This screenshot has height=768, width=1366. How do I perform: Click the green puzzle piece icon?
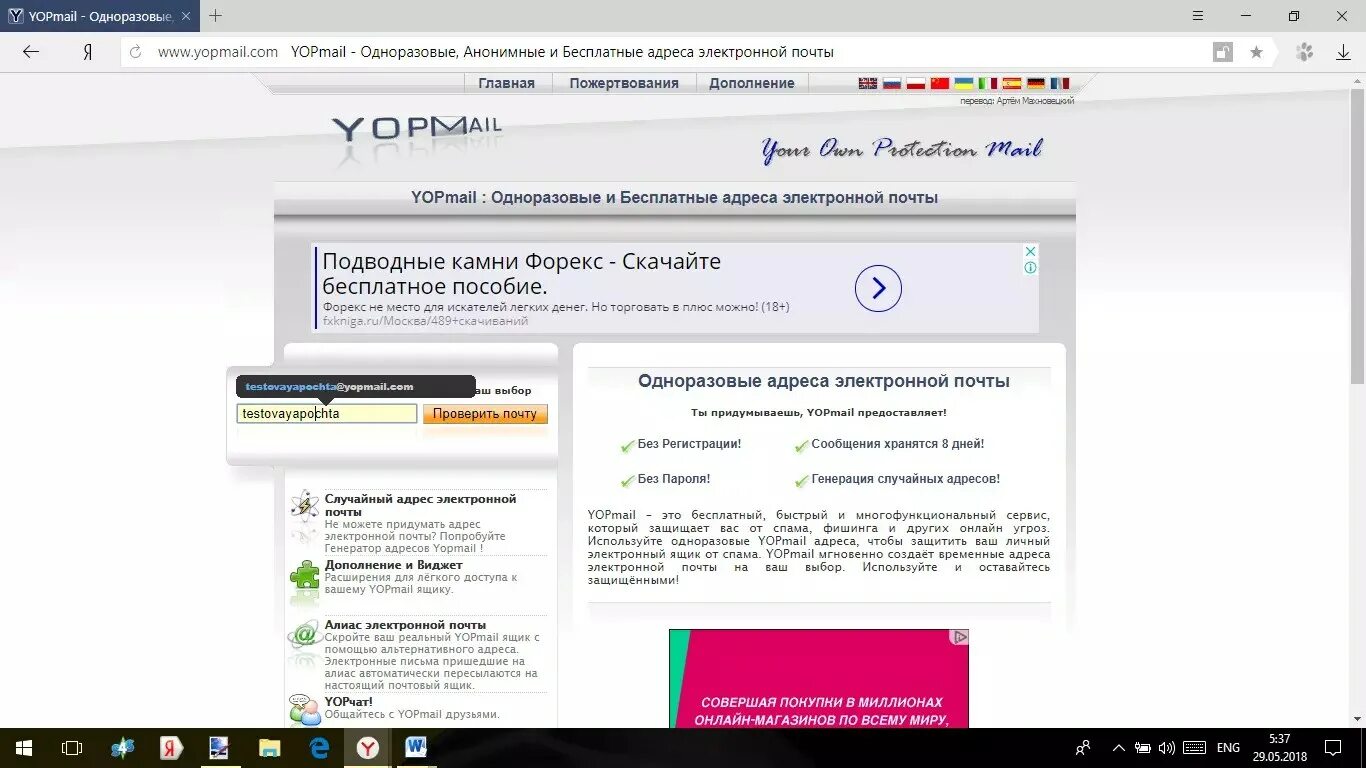click(x=304, y=575)
